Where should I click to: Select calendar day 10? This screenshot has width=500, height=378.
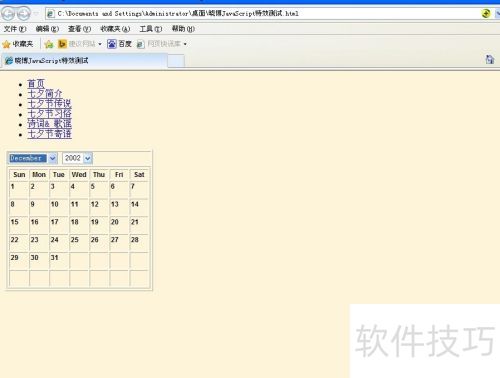click(x=59, y=207)
